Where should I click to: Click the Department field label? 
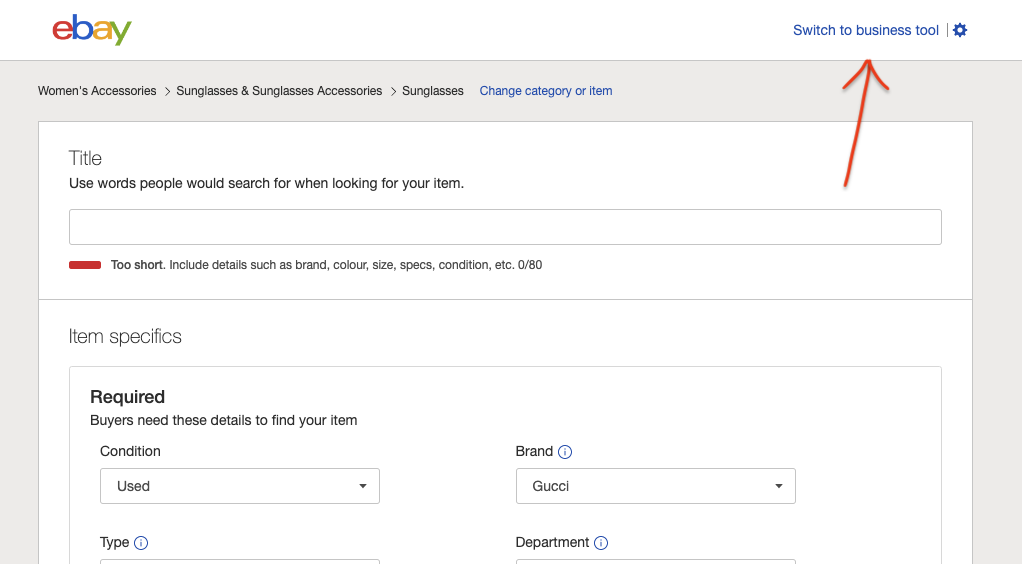(552, 542)
